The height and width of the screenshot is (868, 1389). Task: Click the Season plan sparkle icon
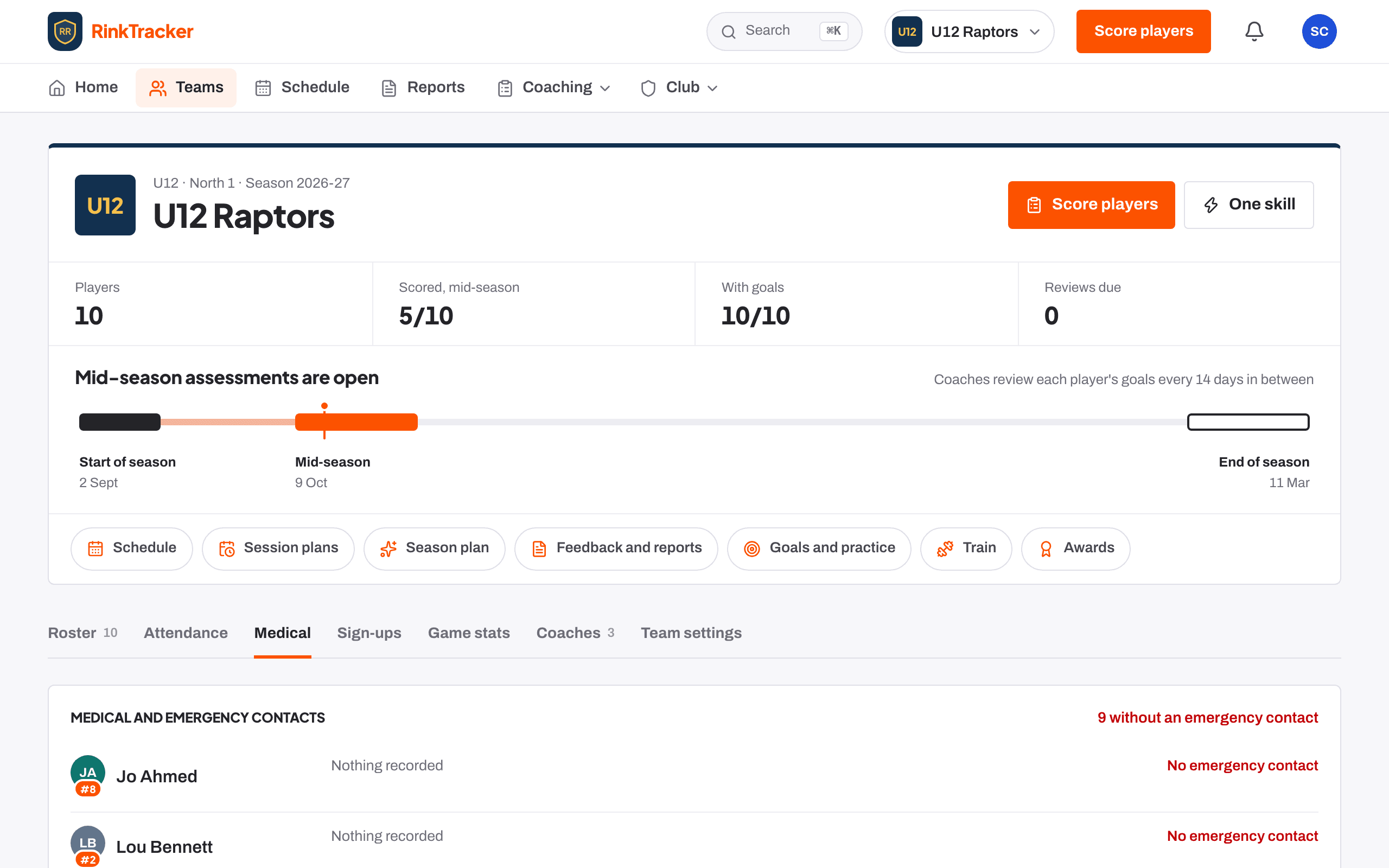388,549
